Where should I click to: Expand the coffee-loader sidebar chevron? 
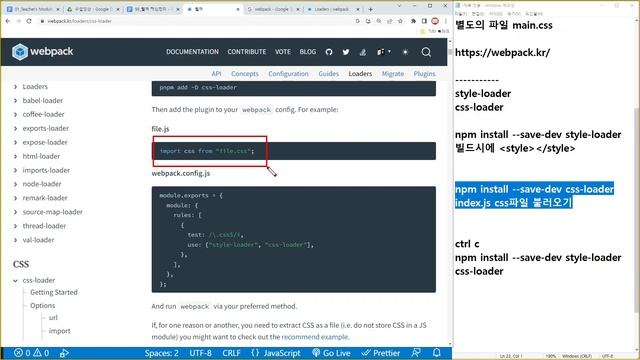16,114
